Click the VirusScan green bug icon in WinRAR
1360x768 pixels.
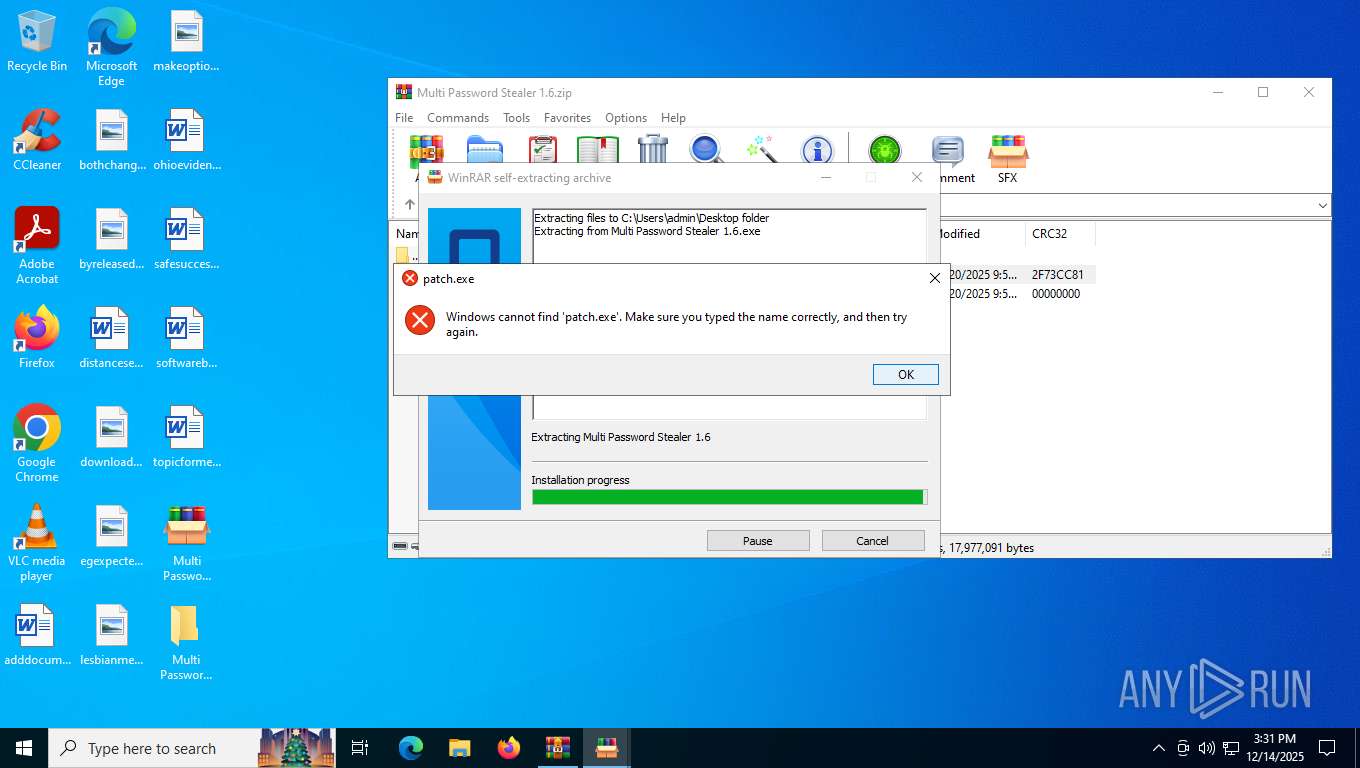[x=884, y=150]
